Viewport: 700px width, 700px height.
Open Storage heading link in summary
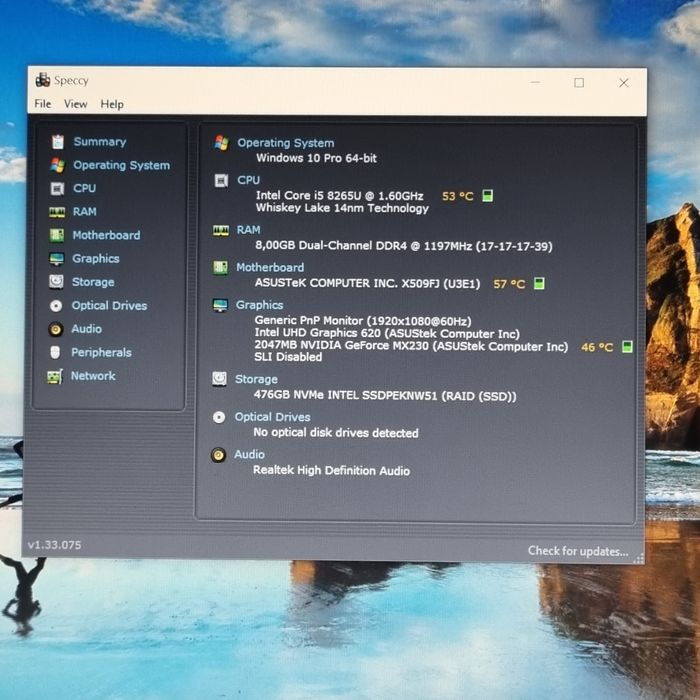tap(256, 379)
